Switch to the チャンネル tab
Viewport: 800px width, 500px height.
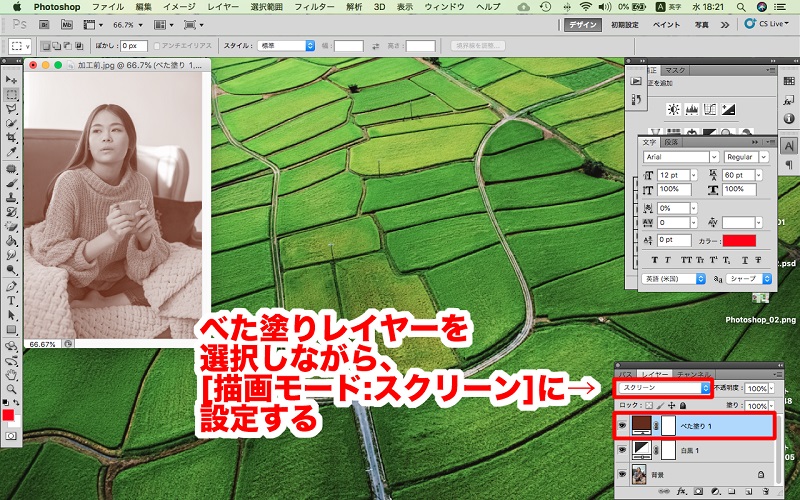point(693,374)
